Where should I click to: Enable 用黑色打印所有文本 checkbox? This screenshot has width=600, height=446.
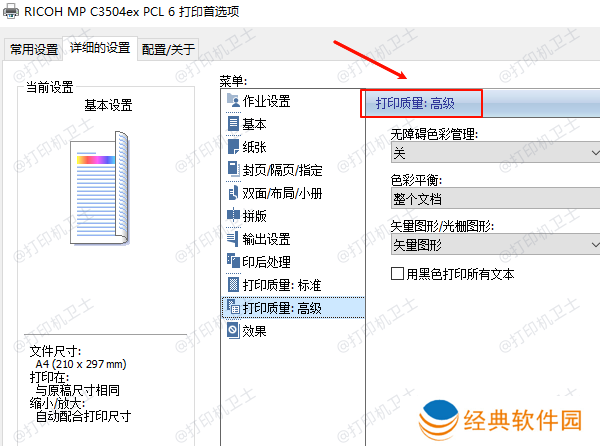pyautogui.click(x=397, y=274)
